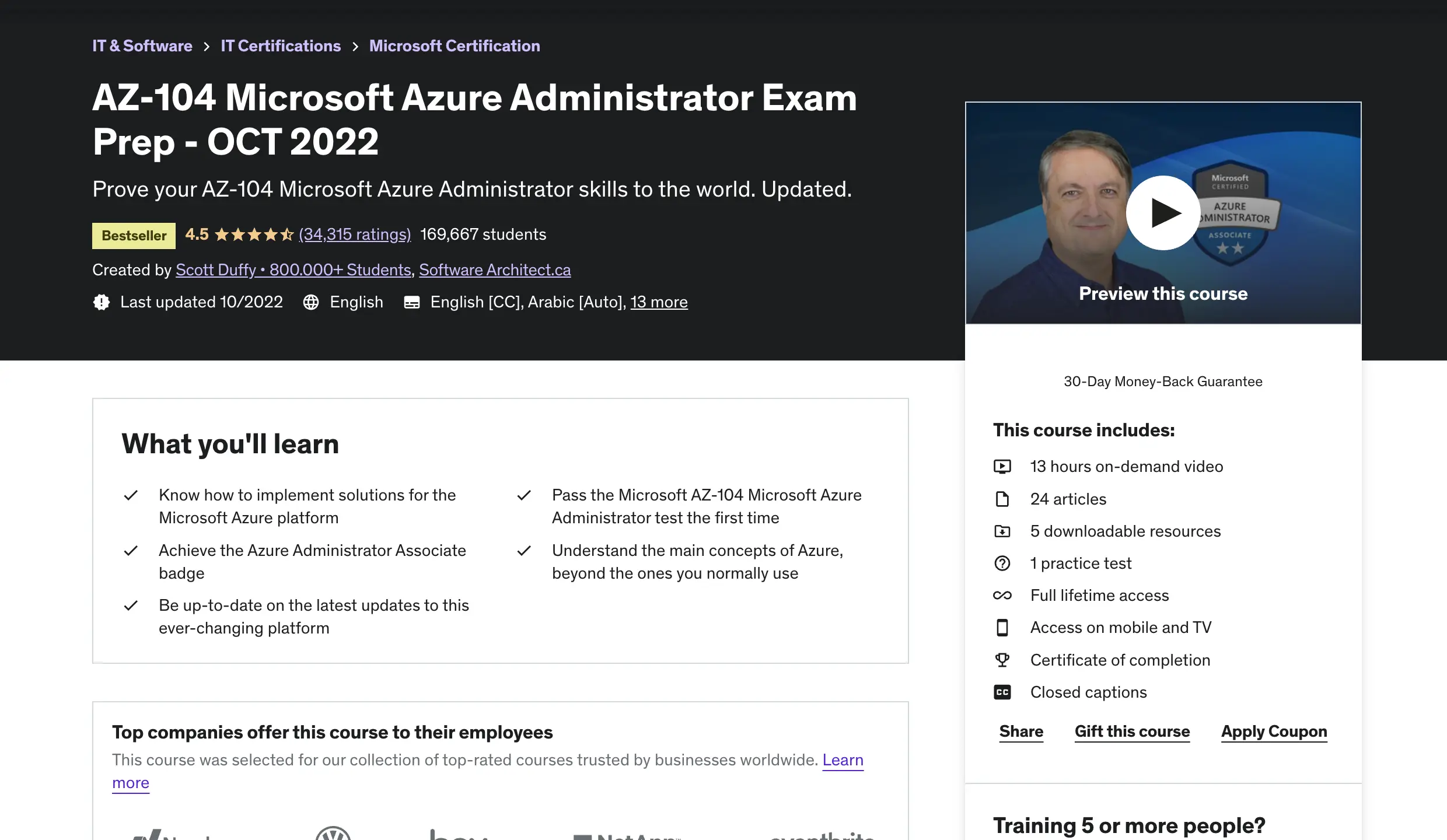Click the last updated badge icon
This screenshot has width=1447, height=840.
pyautogui.click(x=102, y=302)
